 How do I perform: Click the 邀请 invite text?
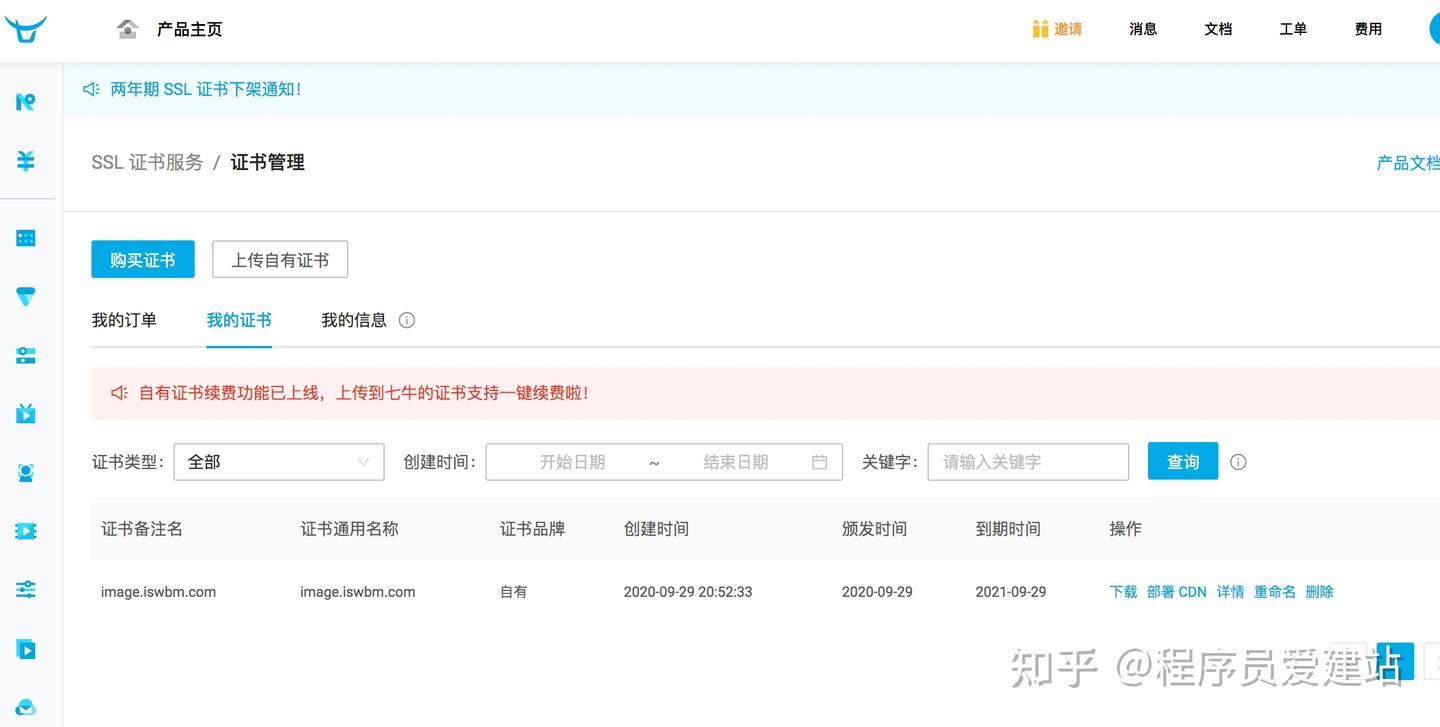1068,29
